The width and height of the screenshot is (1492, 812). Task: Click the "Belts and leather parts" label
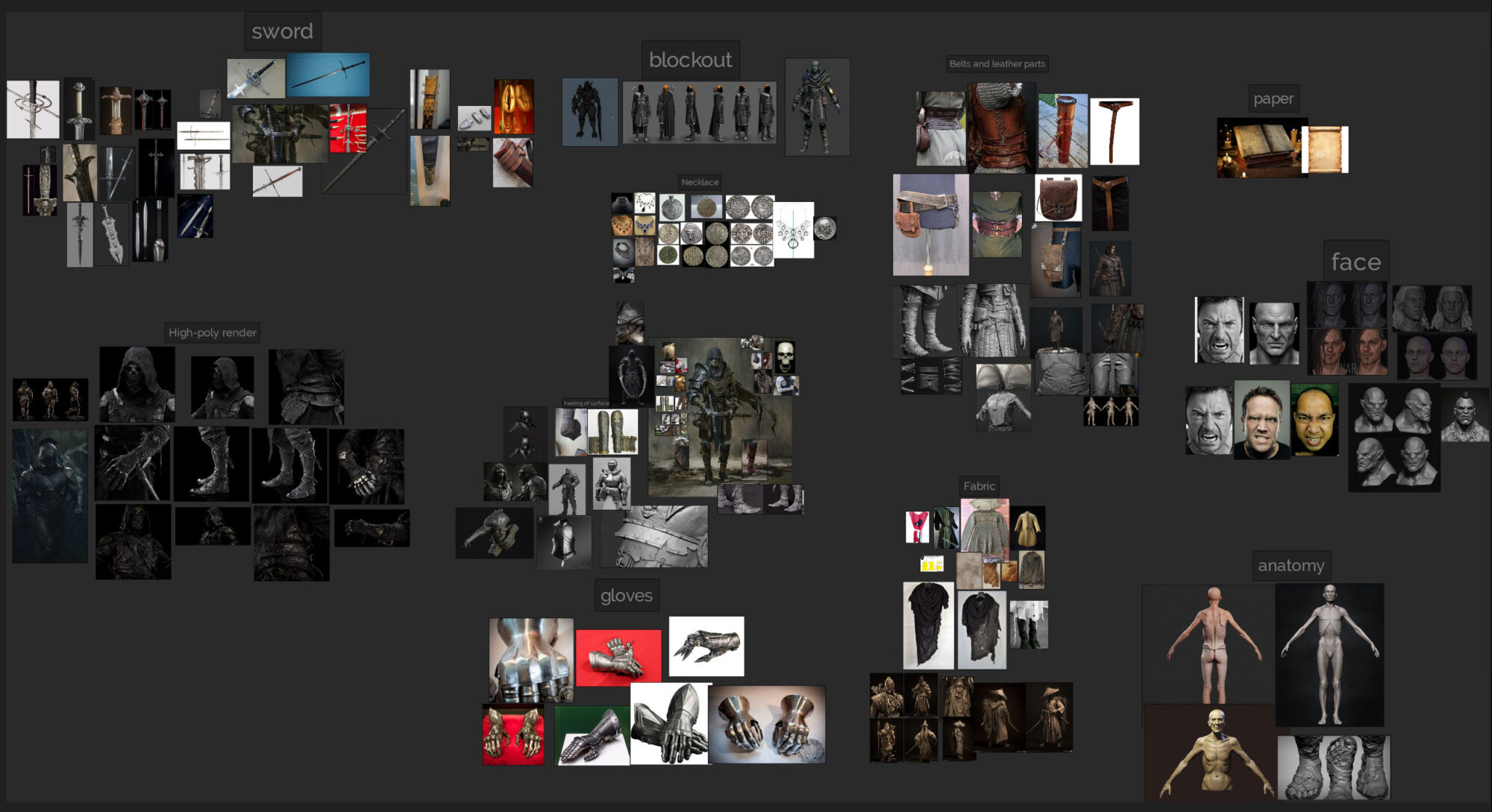coord(997,64)
